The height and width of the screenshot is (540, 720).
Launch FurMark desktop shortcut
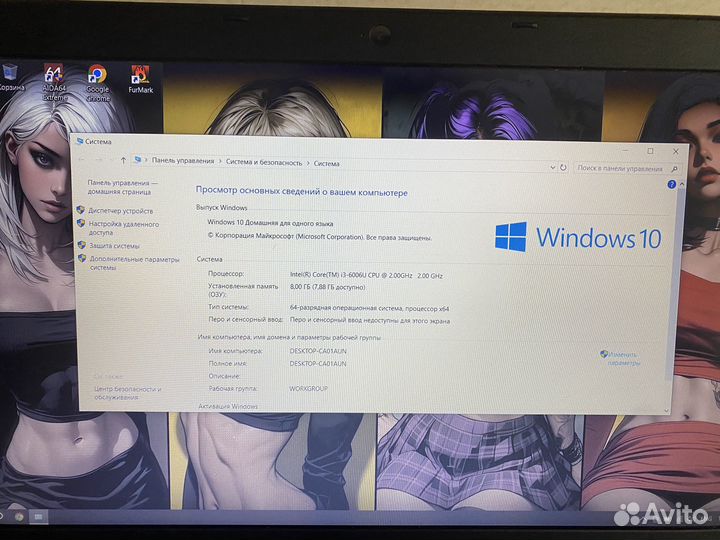[141, 79]
